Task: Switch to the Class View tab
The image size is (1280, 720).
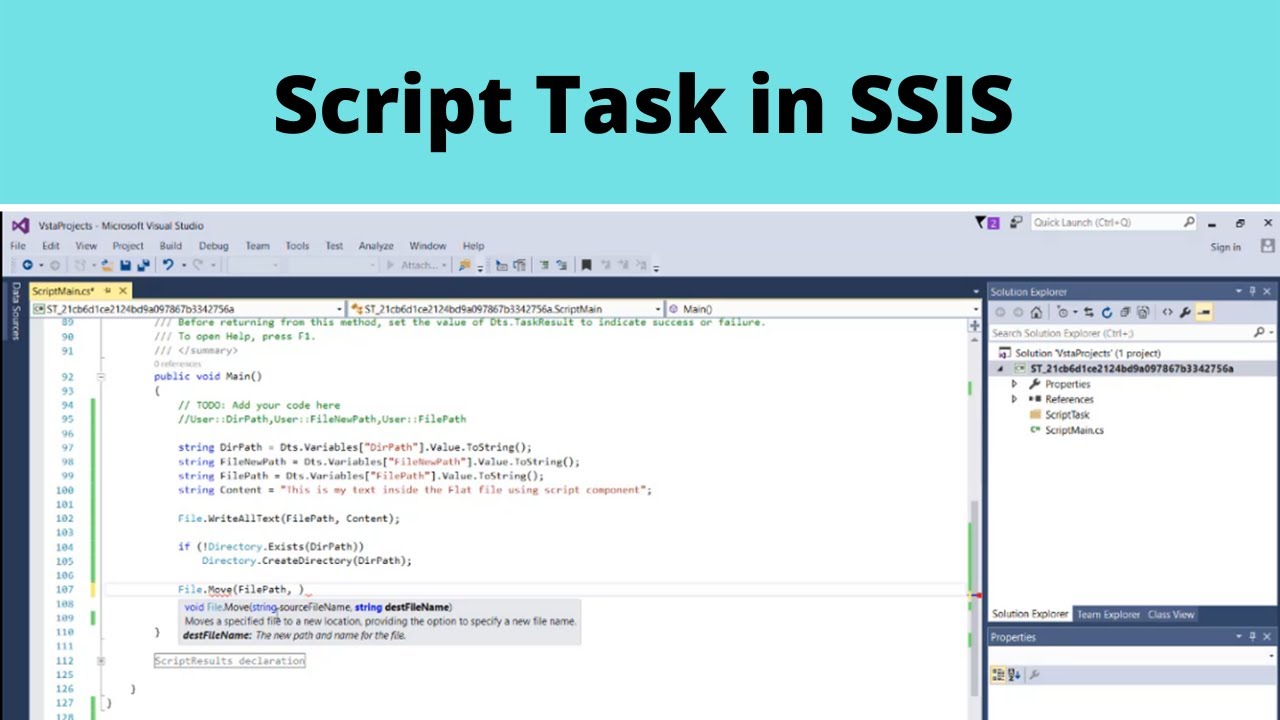Action: 1171,614
